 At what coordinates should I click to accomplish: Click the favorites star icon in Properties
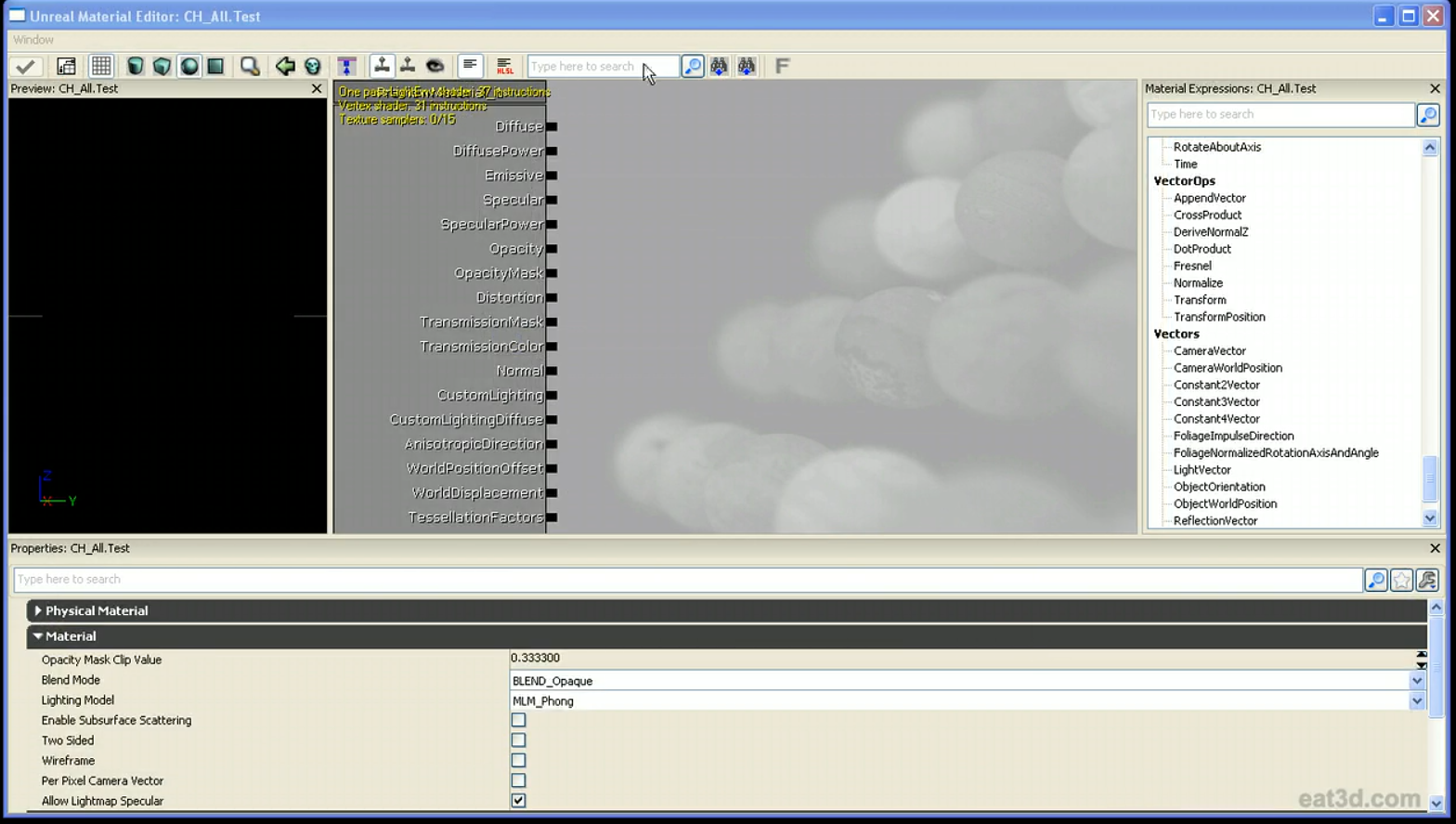pyautogui.click(x=1401, y=580)
